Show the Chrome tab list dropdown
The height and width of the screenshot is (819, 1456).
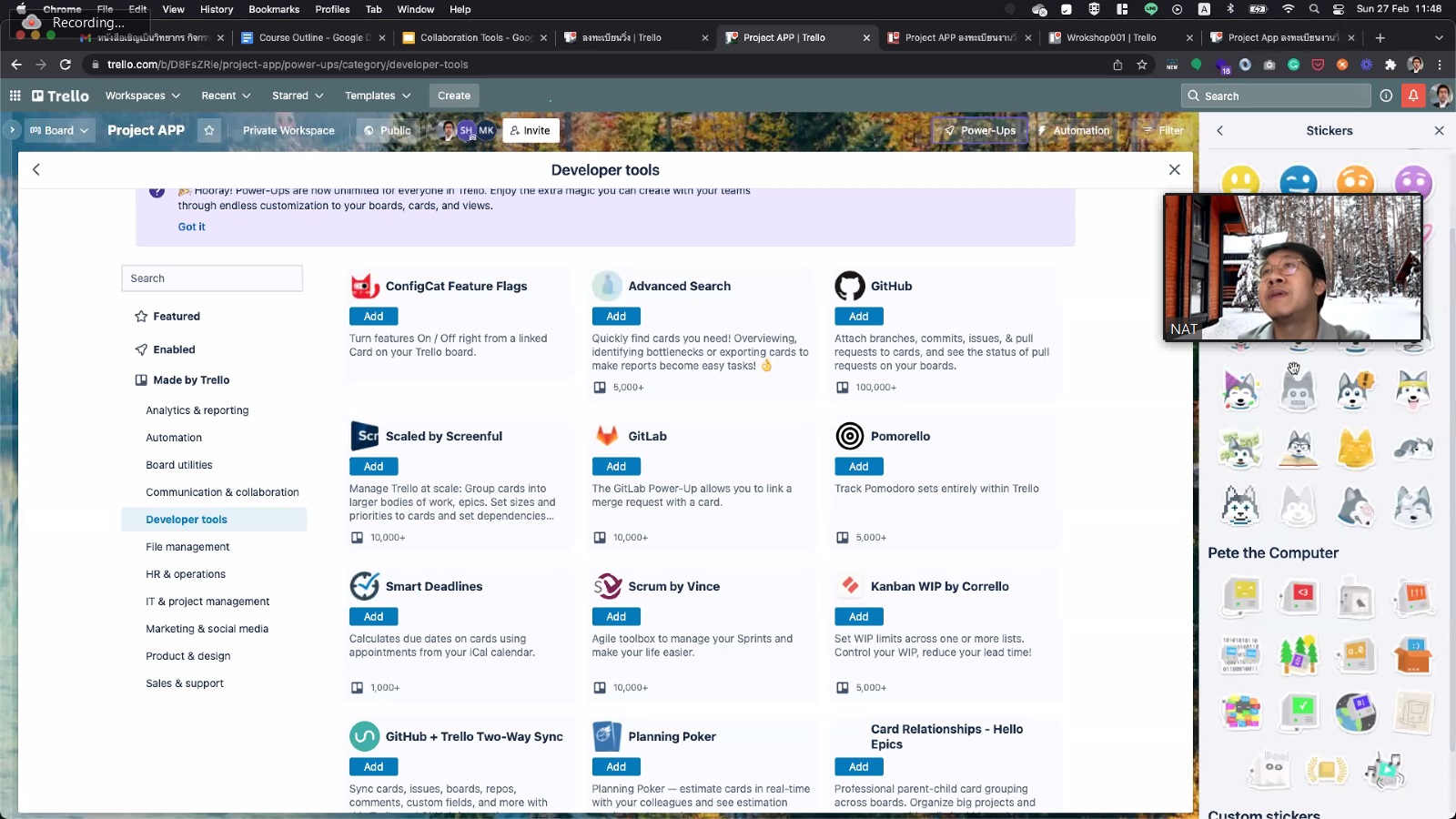[1439, 37]
